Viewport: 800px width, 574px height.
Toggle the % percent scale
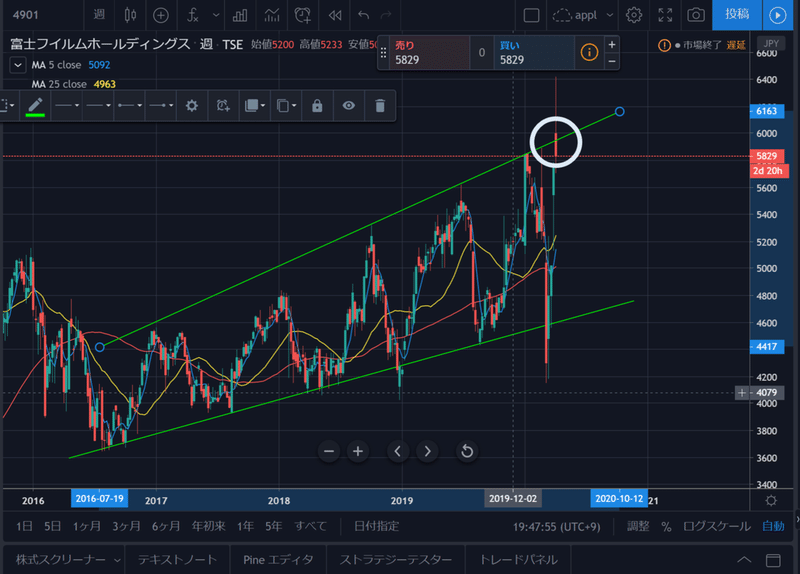point(666,527)
